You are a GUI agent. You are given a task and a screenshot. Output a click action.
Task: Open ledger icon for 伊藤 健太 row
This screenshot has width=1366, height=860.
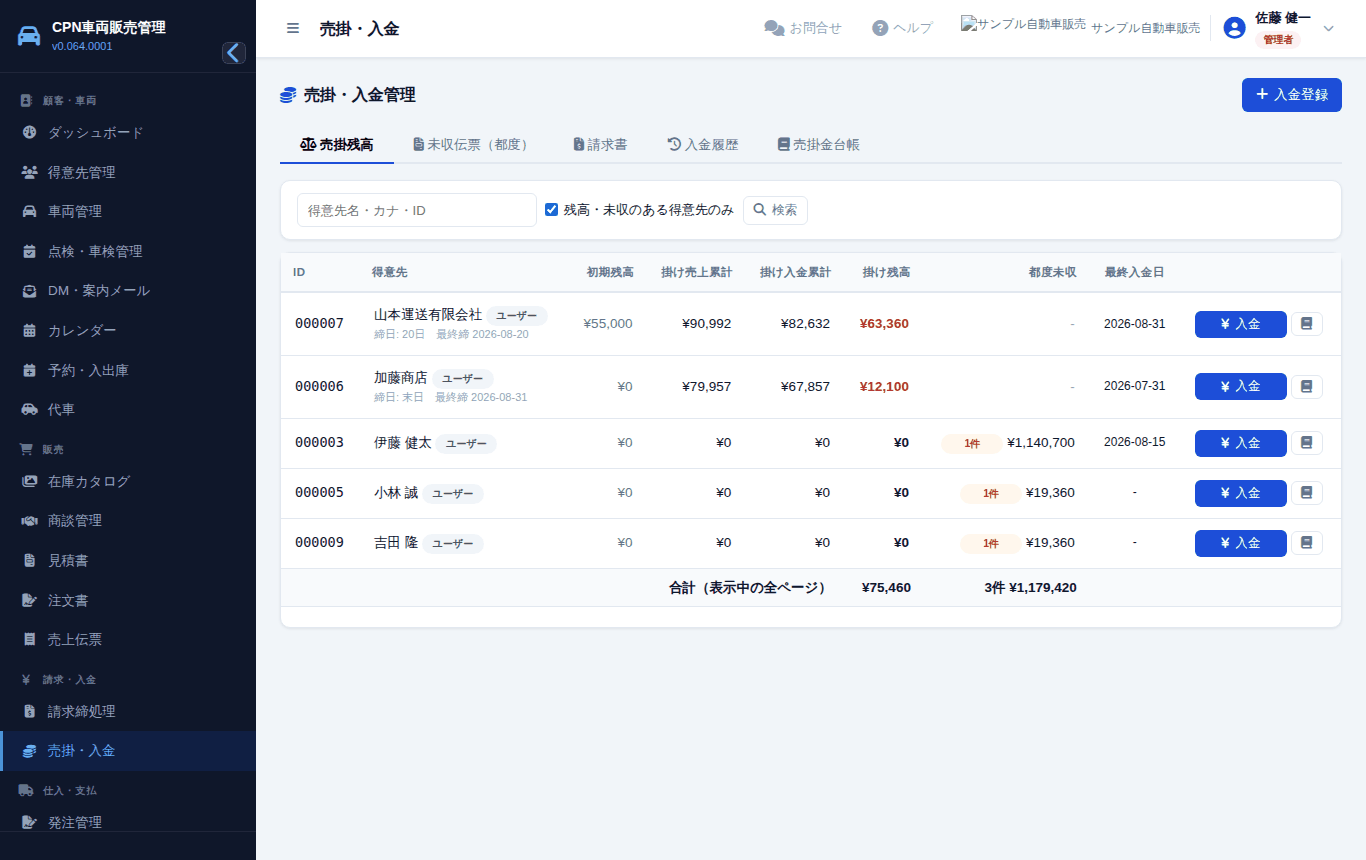1306,443
